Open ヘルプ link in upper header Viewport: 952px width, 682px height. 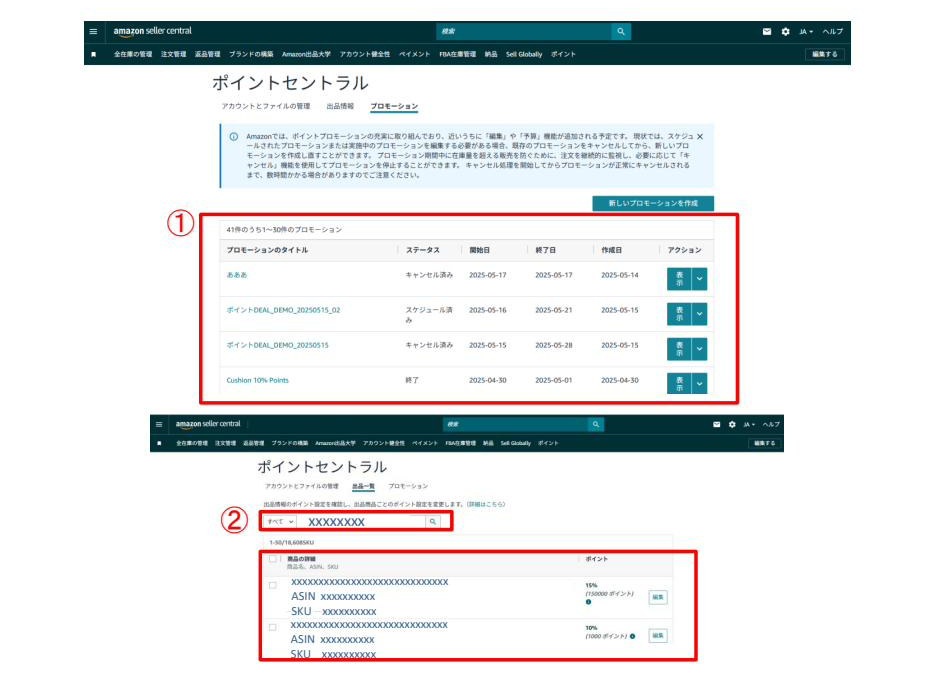coord(833,32)
